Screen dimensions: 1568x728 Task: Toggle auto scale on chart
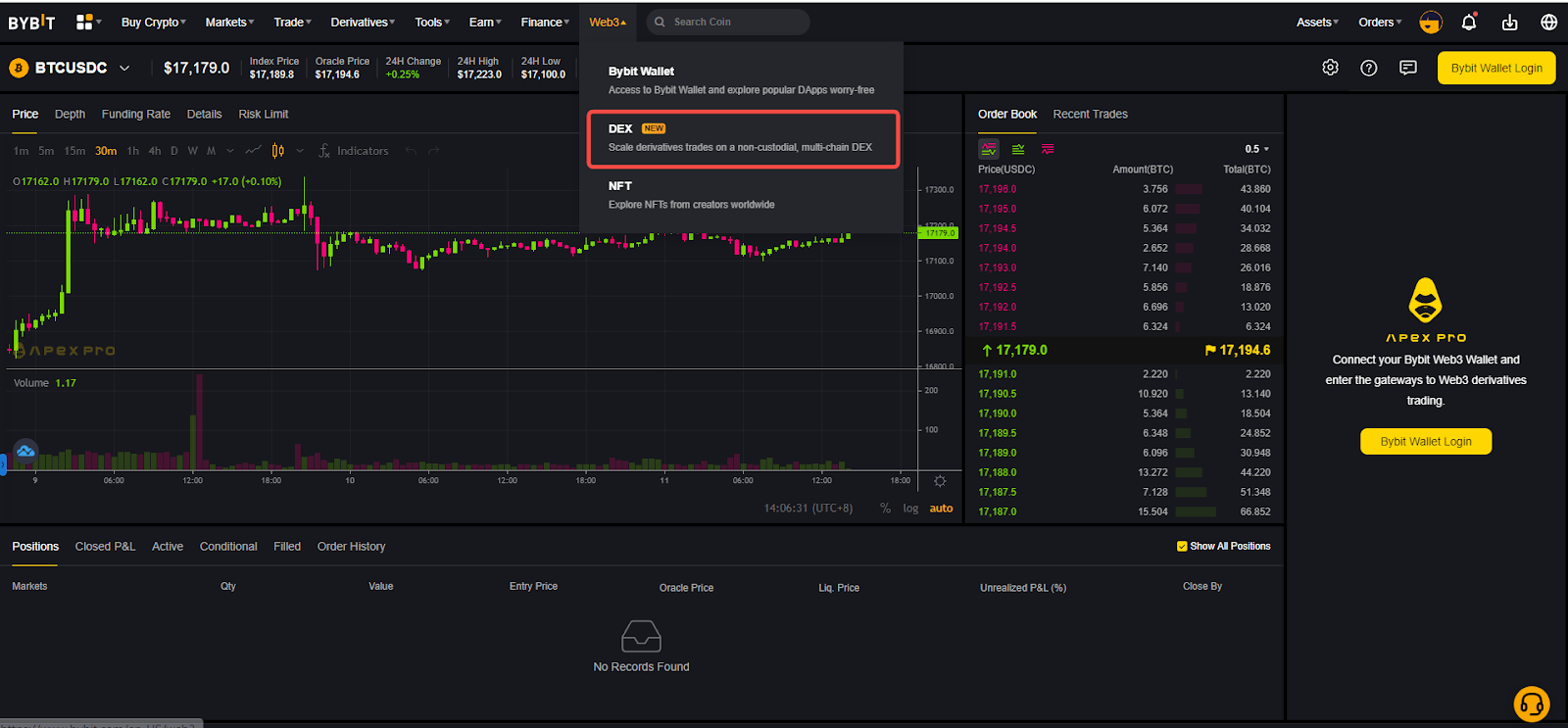click(941, 509)
